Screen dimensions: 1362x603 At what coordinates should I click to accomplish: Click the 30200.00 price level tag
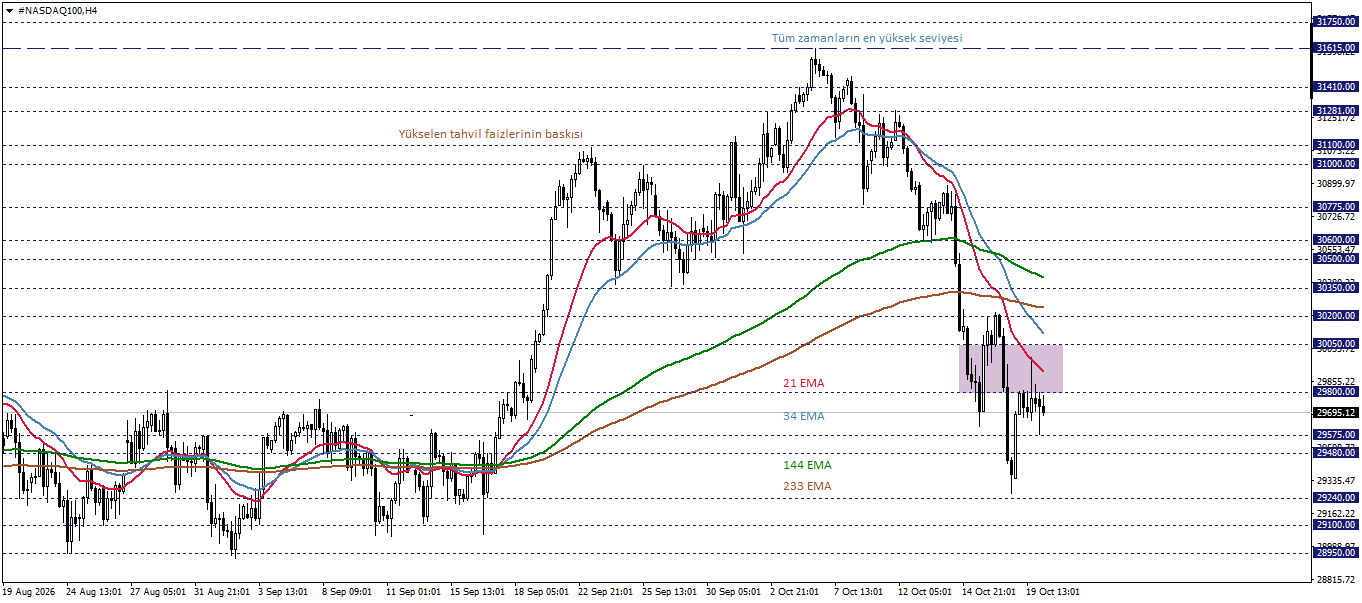click(1335, 316)
